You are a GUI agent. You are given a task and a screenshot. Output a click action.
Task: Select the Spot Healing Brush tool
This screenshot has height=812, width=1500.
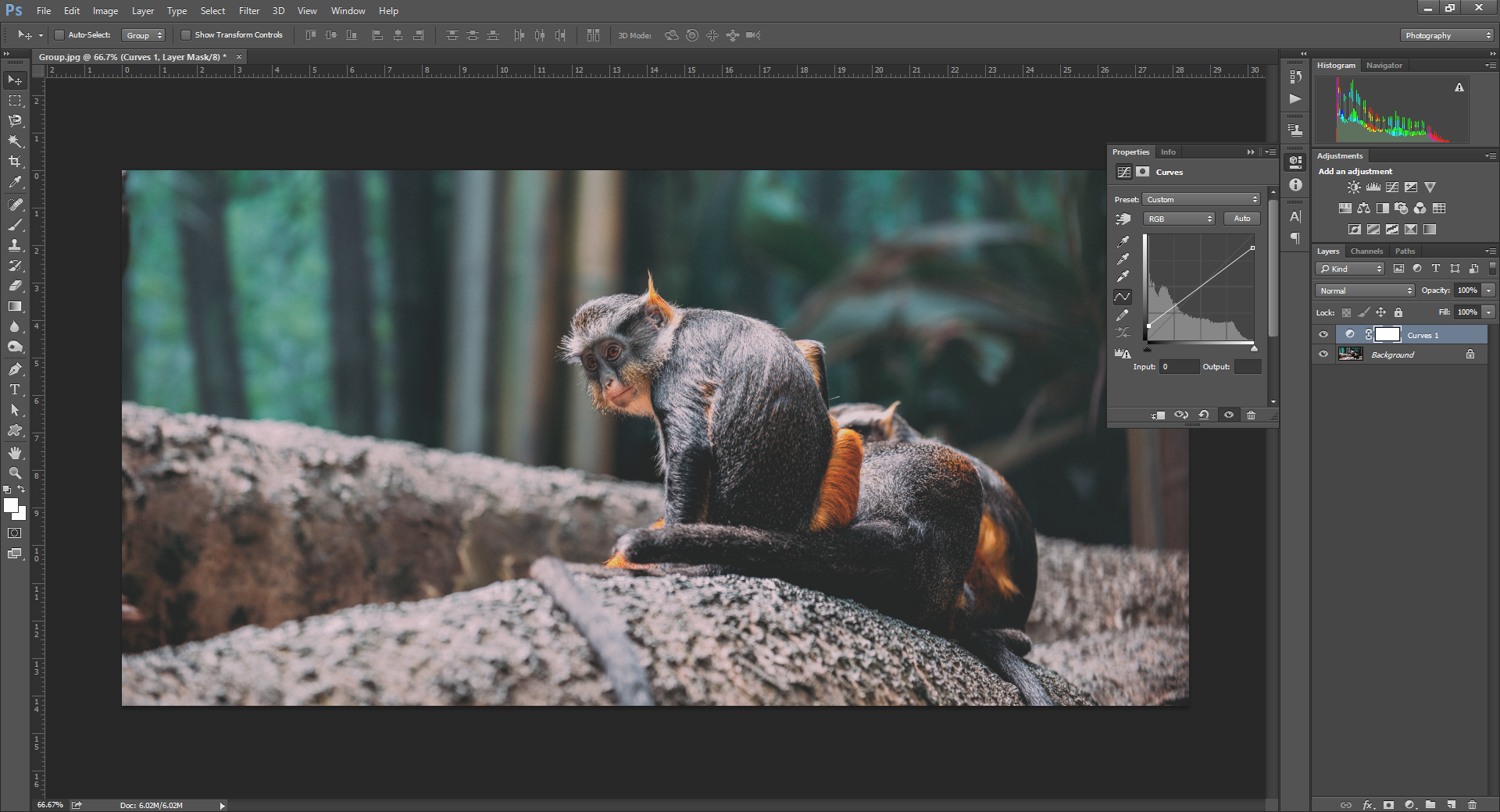coord(15,205)
